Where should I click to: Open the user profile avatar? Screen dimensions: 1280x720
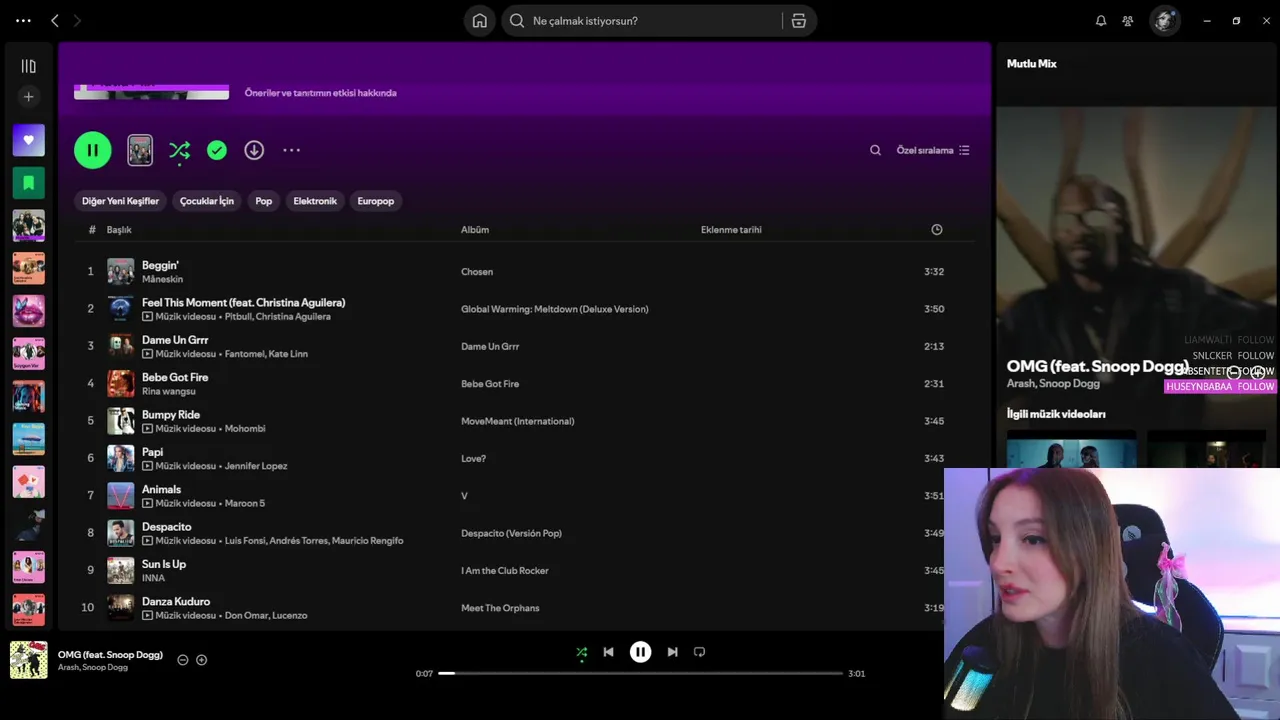(1164, 21)
